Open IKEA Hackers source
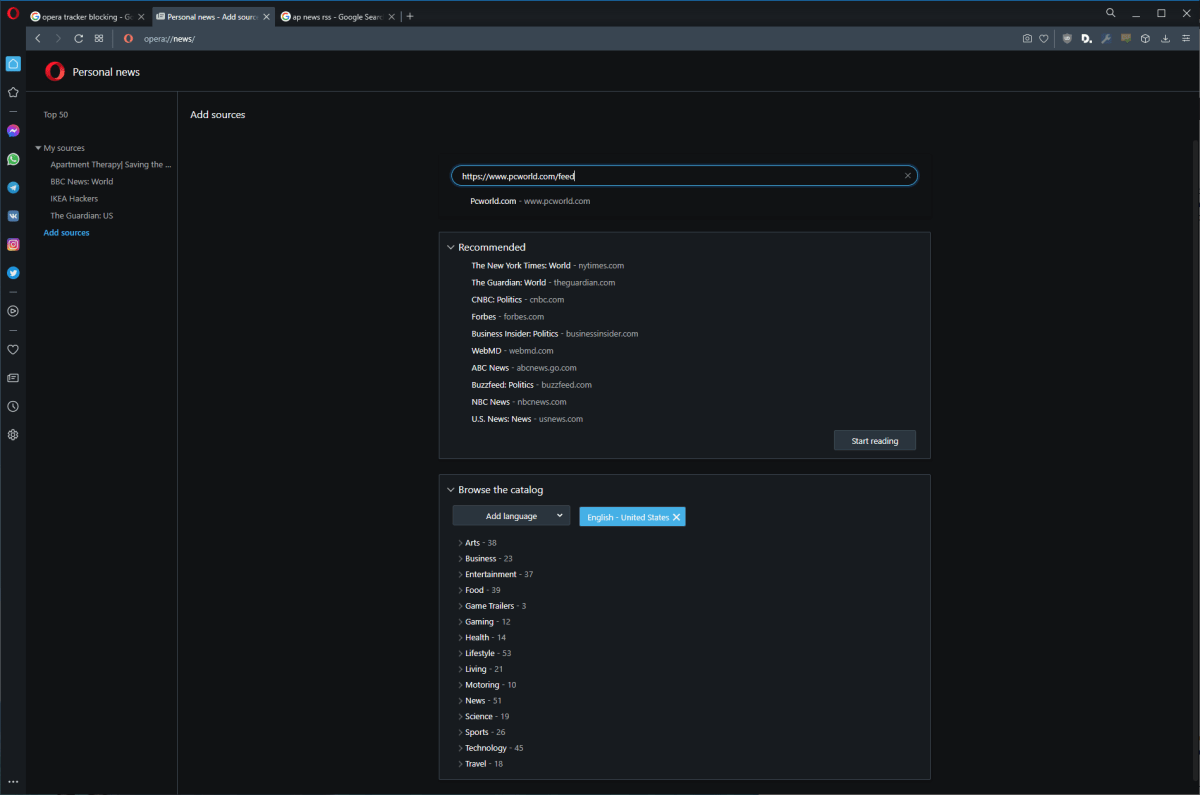Screen dimensions: 1200x795 point(74,199)
